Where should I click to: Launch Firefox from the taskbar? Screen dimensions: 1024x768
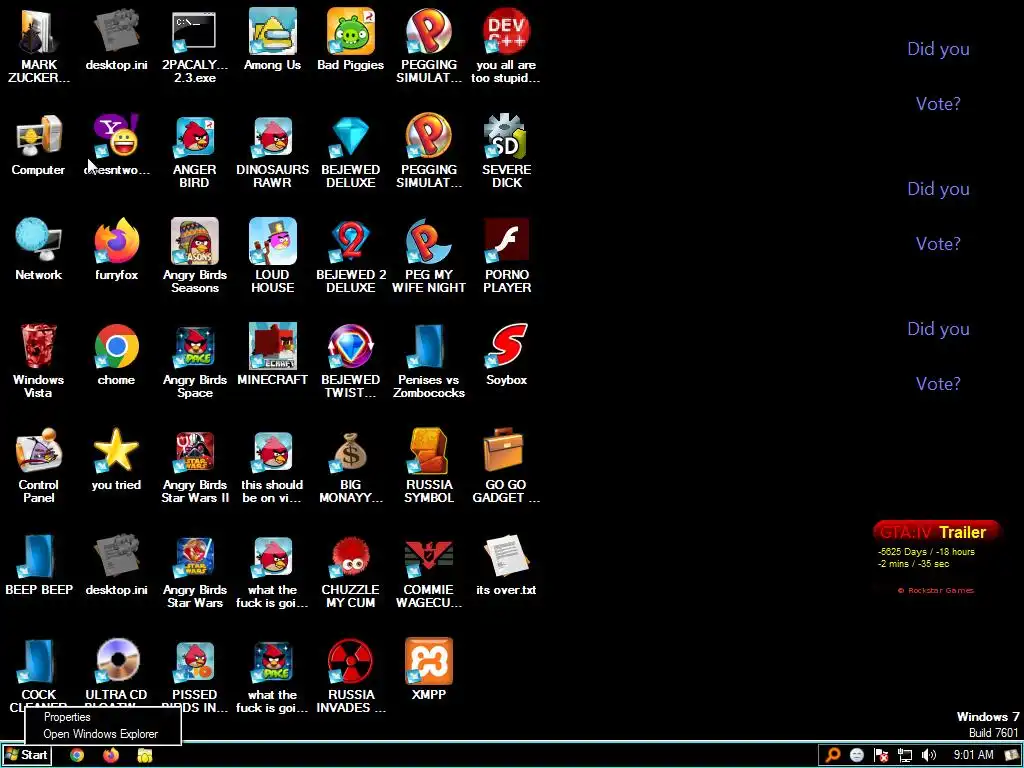click(111, 755)
